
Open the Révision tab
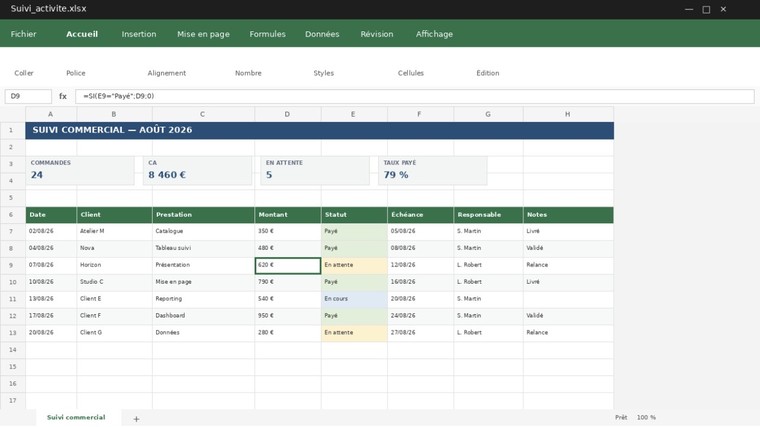coord(377,34)
